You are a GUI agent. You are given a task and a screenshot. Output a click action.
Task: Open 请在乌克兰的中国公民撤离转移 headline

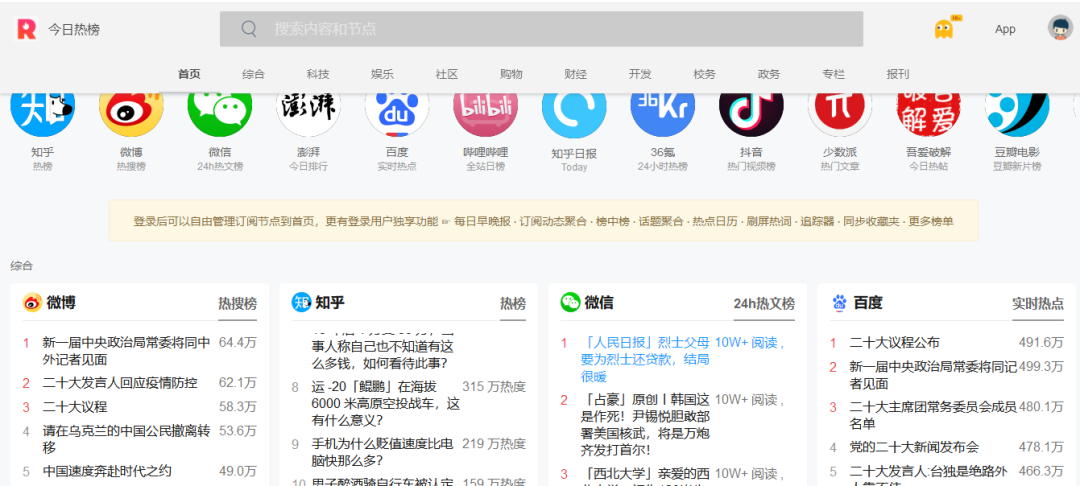(x=127, y=440)
